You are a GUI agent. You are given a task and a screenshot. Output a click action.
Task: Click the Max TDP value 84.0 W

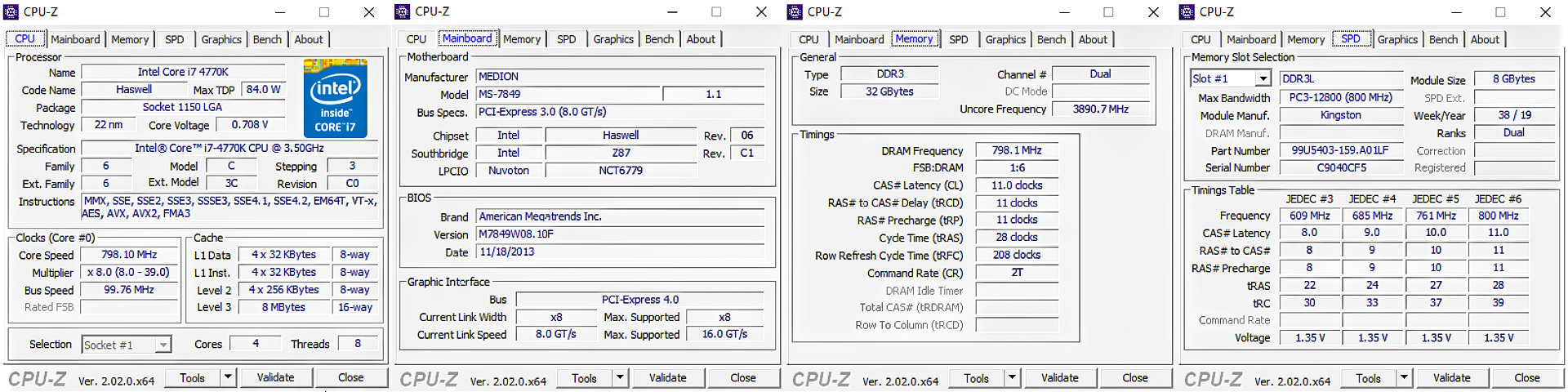tap(263, 90)
